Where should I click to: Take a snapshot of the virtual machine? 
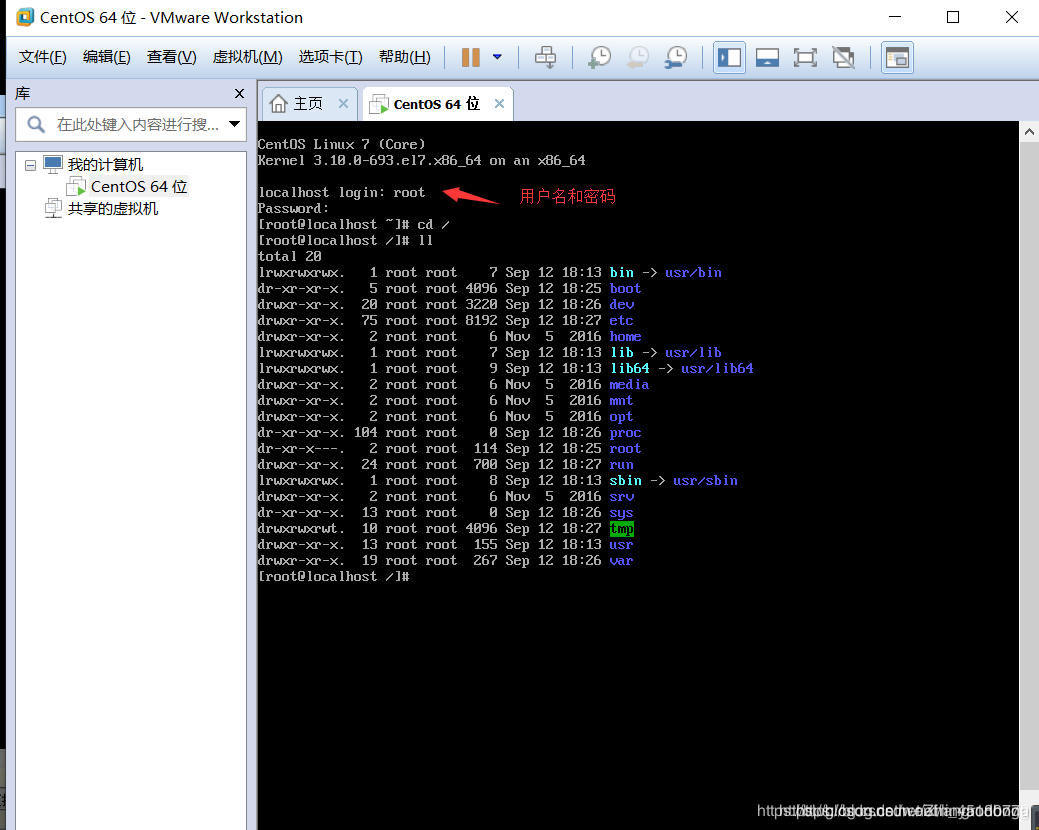600,58
